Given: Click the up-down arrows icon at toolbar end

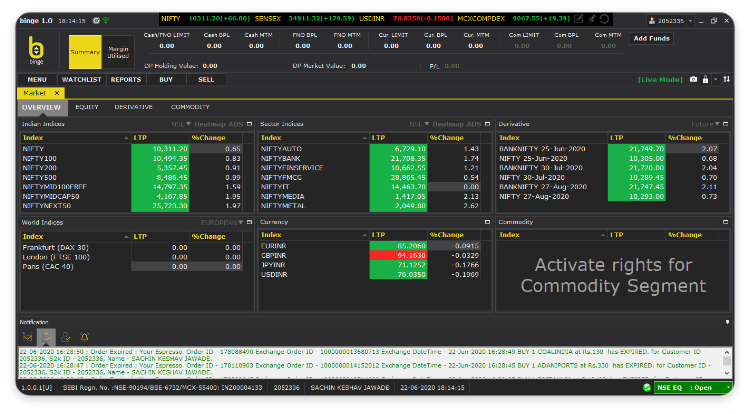Looking at the screenshot, I should tap(727, 79).
